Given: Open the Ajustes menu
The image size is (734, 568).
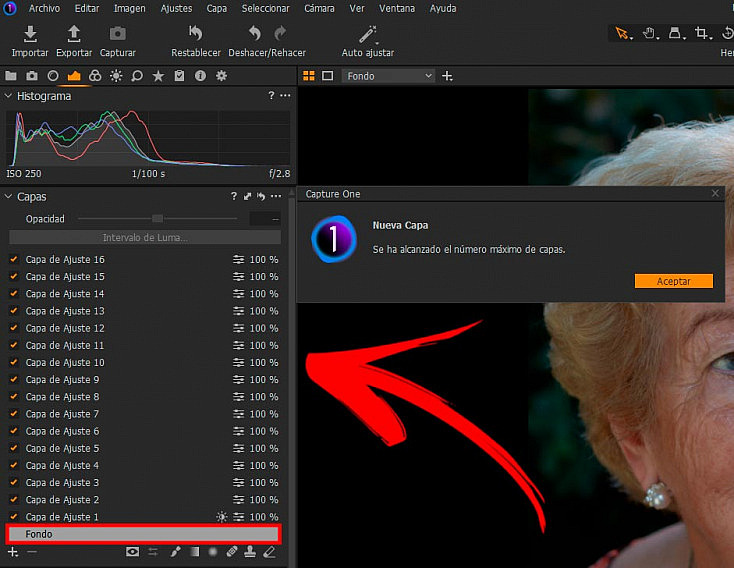Looking at the screenshot, I should [x=176, y=8].
